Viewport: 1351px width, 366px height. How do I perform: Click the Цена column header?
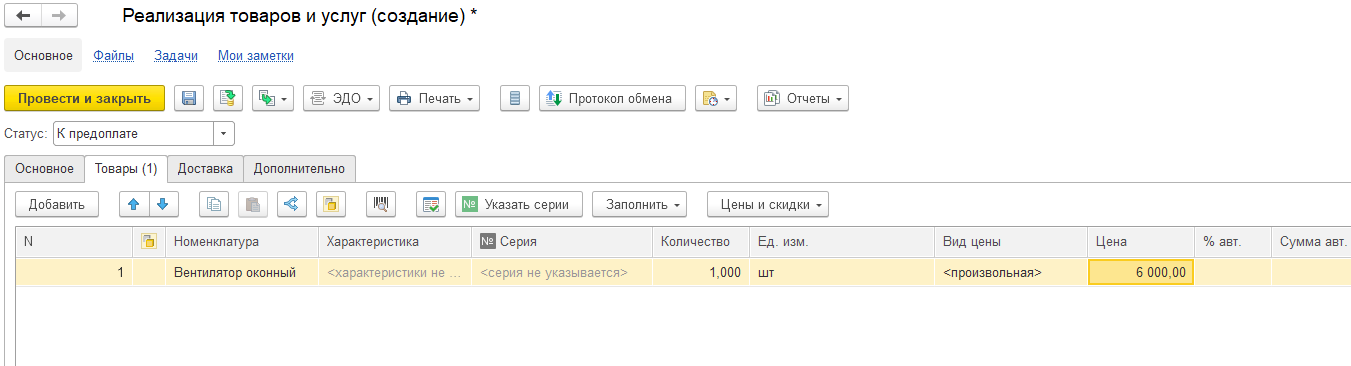[x=1140, y=241]
